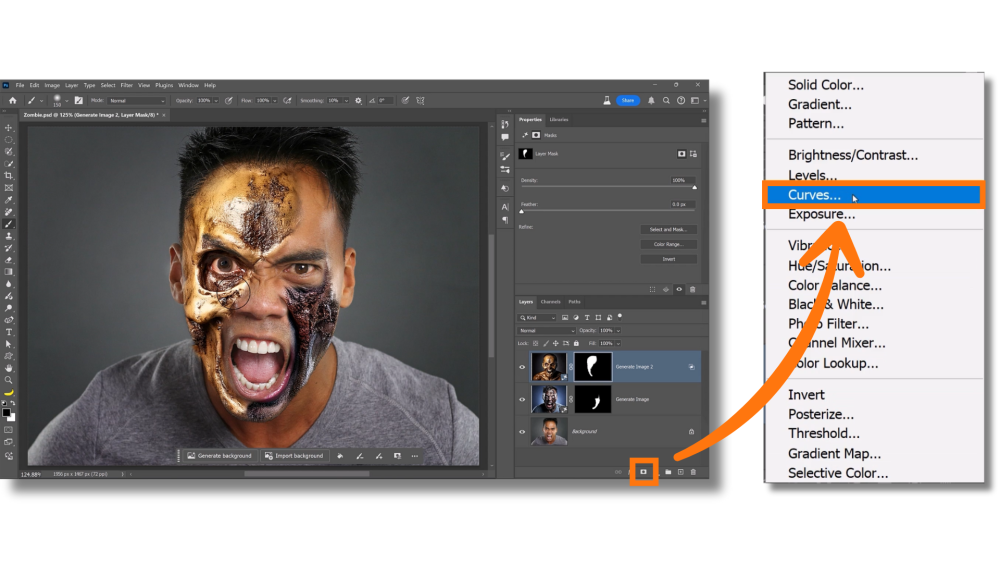
Task: Open the Comments panel icon
Action: click(505, 137)
